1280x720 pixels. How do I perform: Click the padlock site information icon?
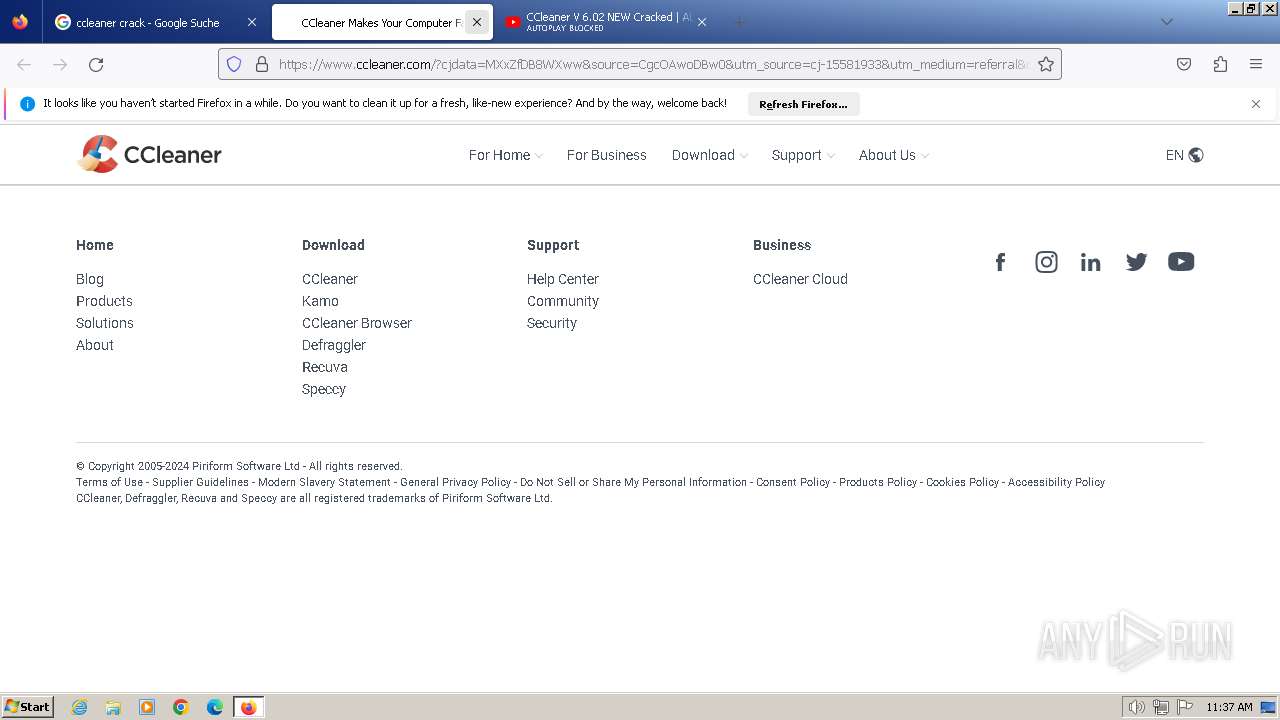(x=262, y=64)
